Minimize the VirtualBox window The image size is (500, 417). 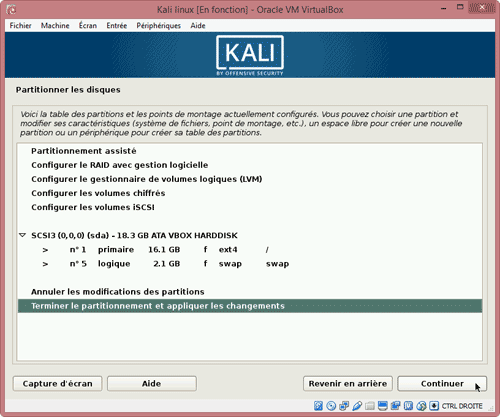443,8
